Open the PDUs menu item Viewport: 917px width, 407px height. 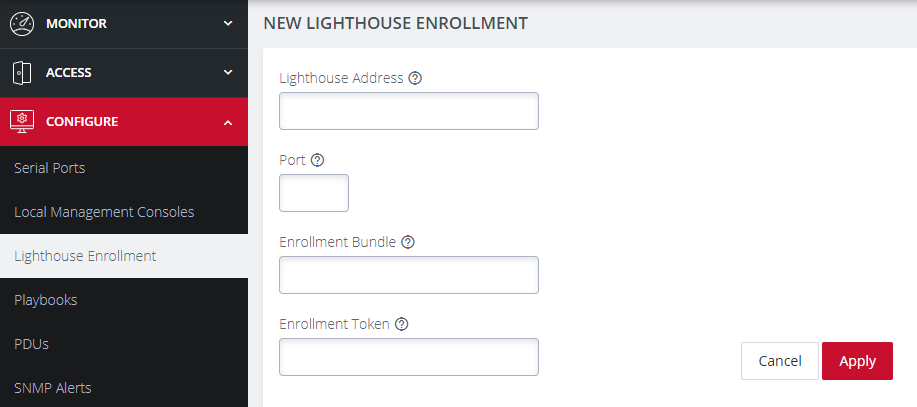click(x=32, y=344)
